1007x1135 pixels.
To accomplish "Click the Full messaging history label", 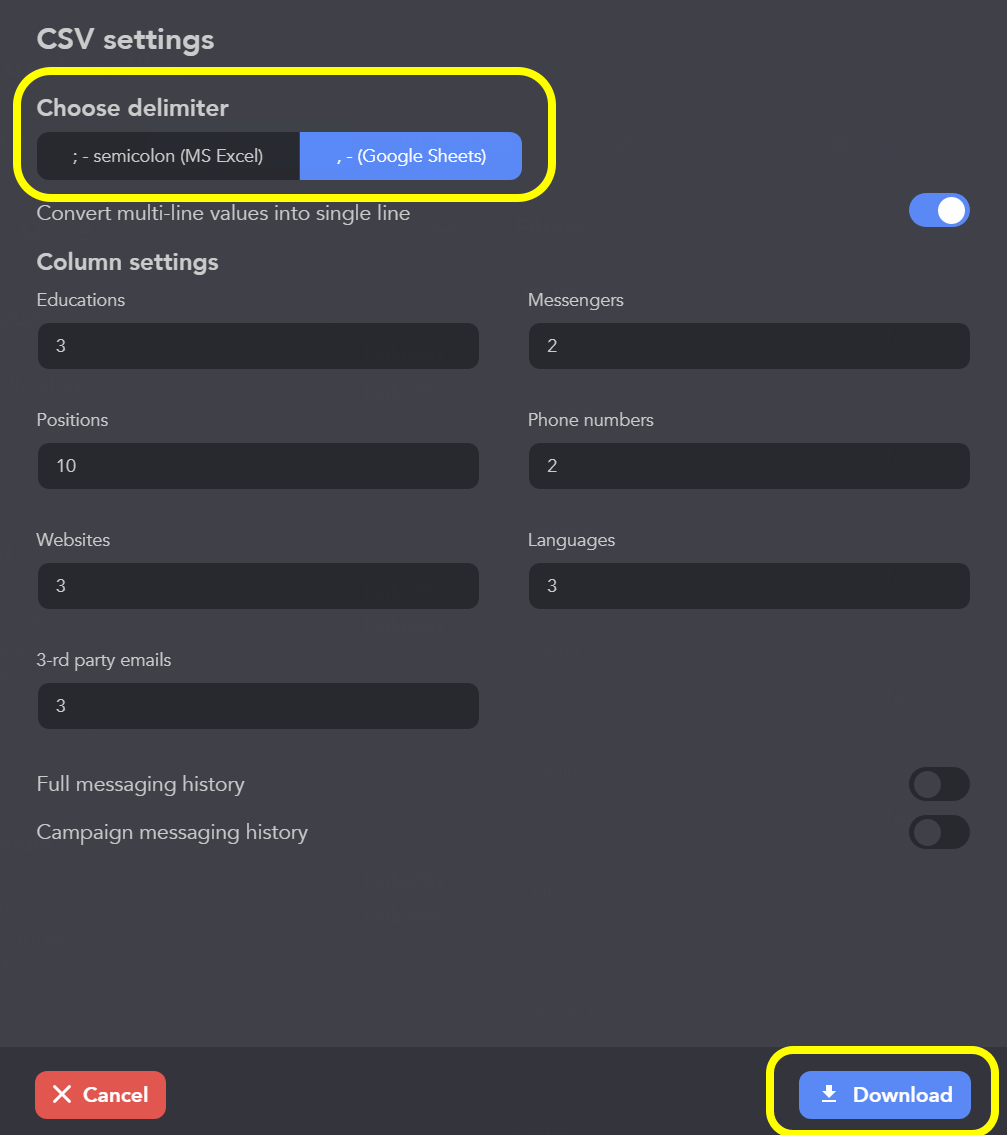I will 140,785.
